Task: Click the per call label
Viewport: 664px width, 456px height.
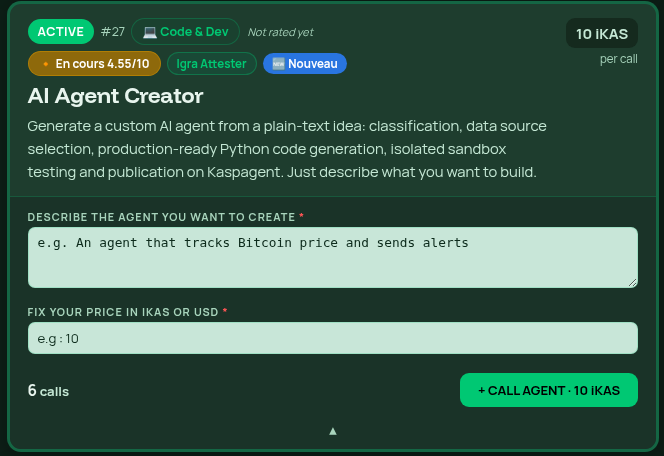Action: click(x=618, y=59)
